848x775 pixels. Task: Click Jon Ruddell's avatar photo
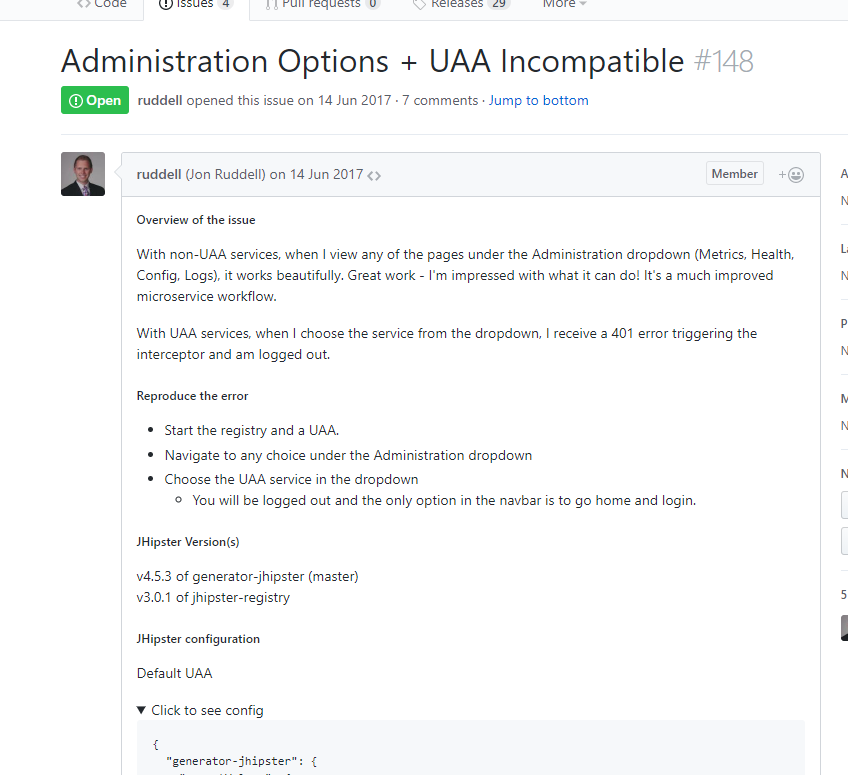[83, 174]
